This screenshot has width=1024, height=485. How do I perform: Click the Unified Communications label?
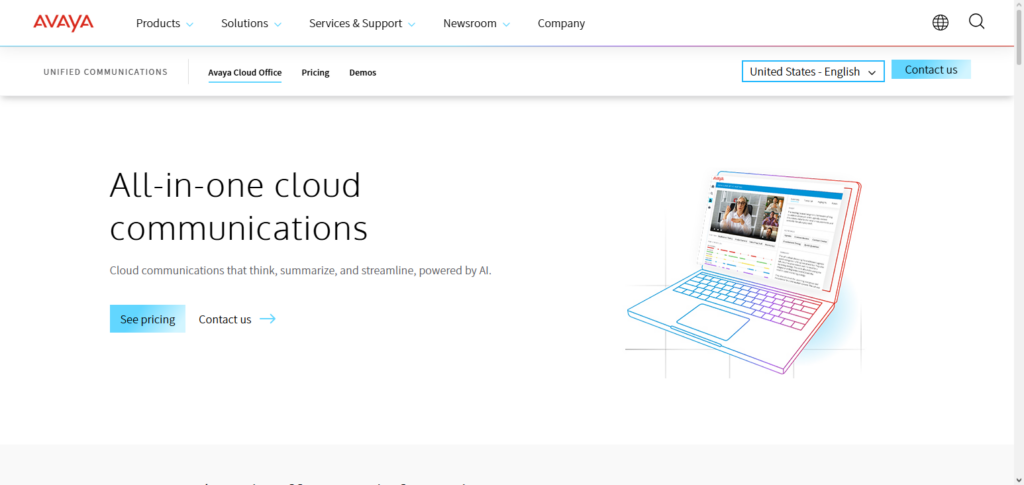pyautogui.click(x=106, y=72)
